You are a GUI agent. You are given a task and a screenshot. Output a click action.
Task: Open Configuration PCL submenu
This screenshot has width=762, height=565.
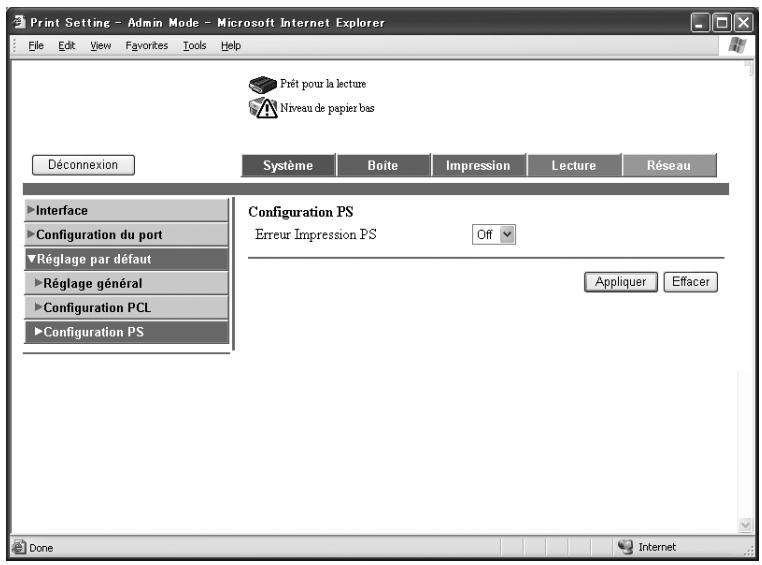(126, 308)
